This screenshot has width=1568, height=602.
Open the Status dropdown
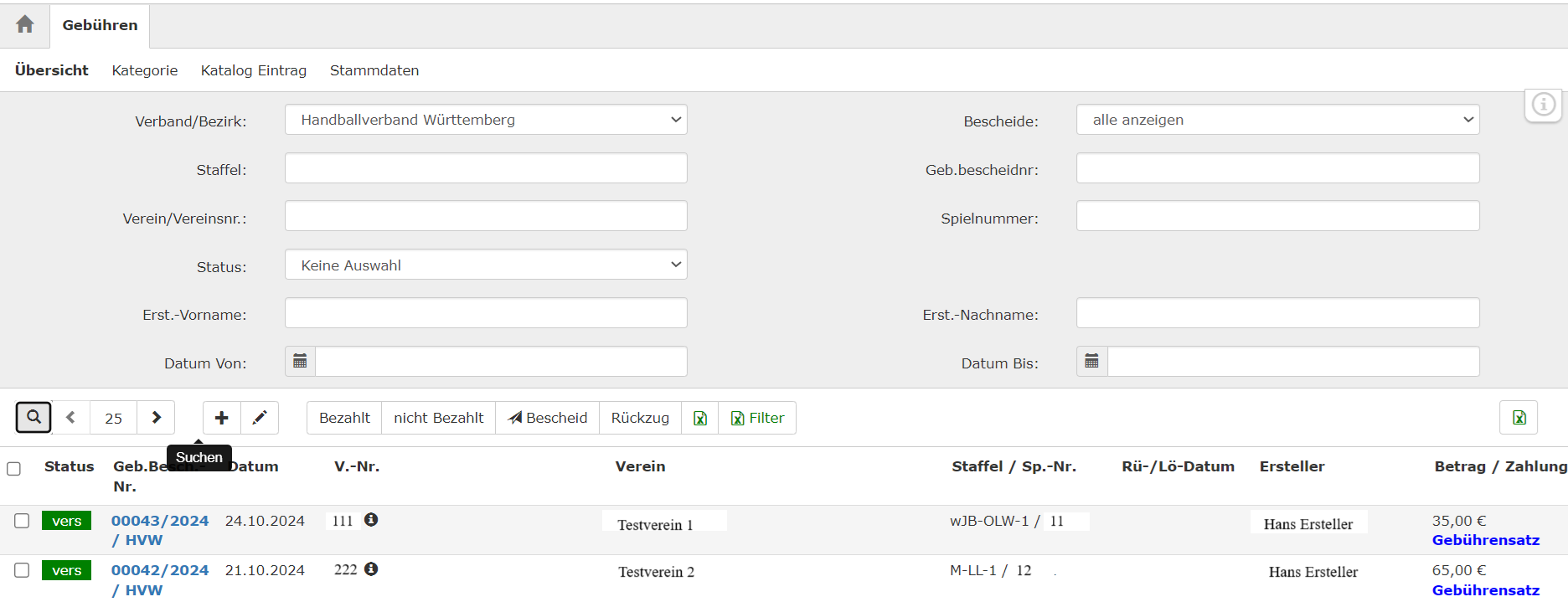[x=486, y=265]
